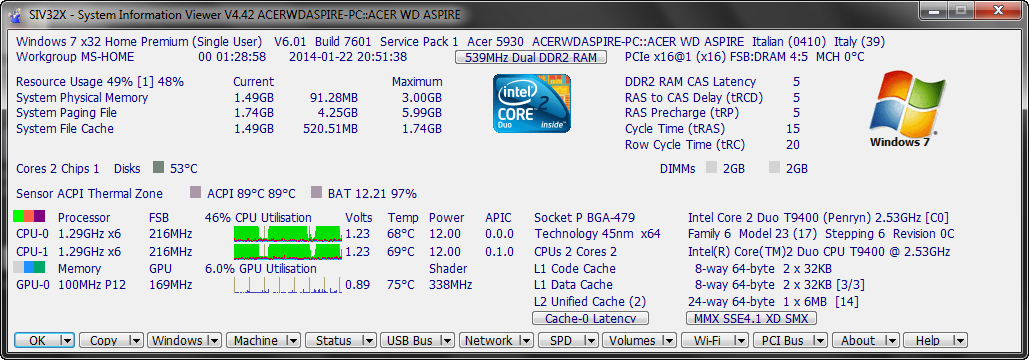
Task: Click 'Resource Usage 49% [1] 48%' text
Action: click(x=100, y=82)
